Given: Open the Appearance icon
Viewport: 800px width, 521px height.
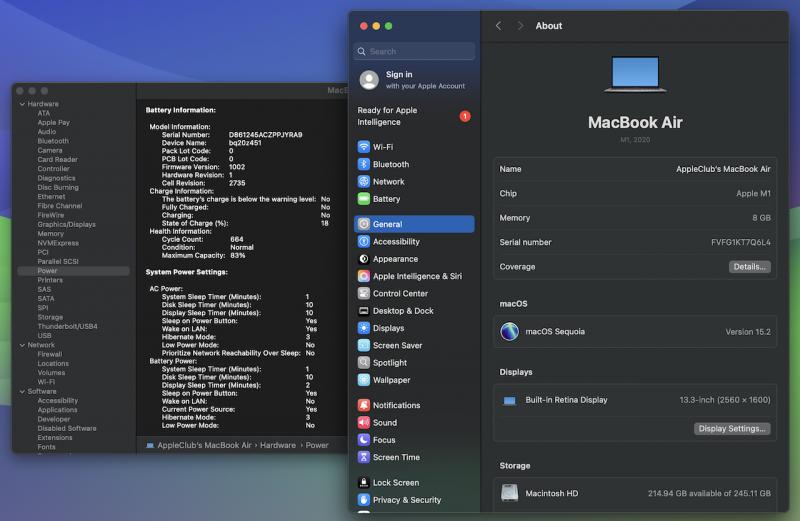Looking at the screenshot, I should (x=363, y=259).
